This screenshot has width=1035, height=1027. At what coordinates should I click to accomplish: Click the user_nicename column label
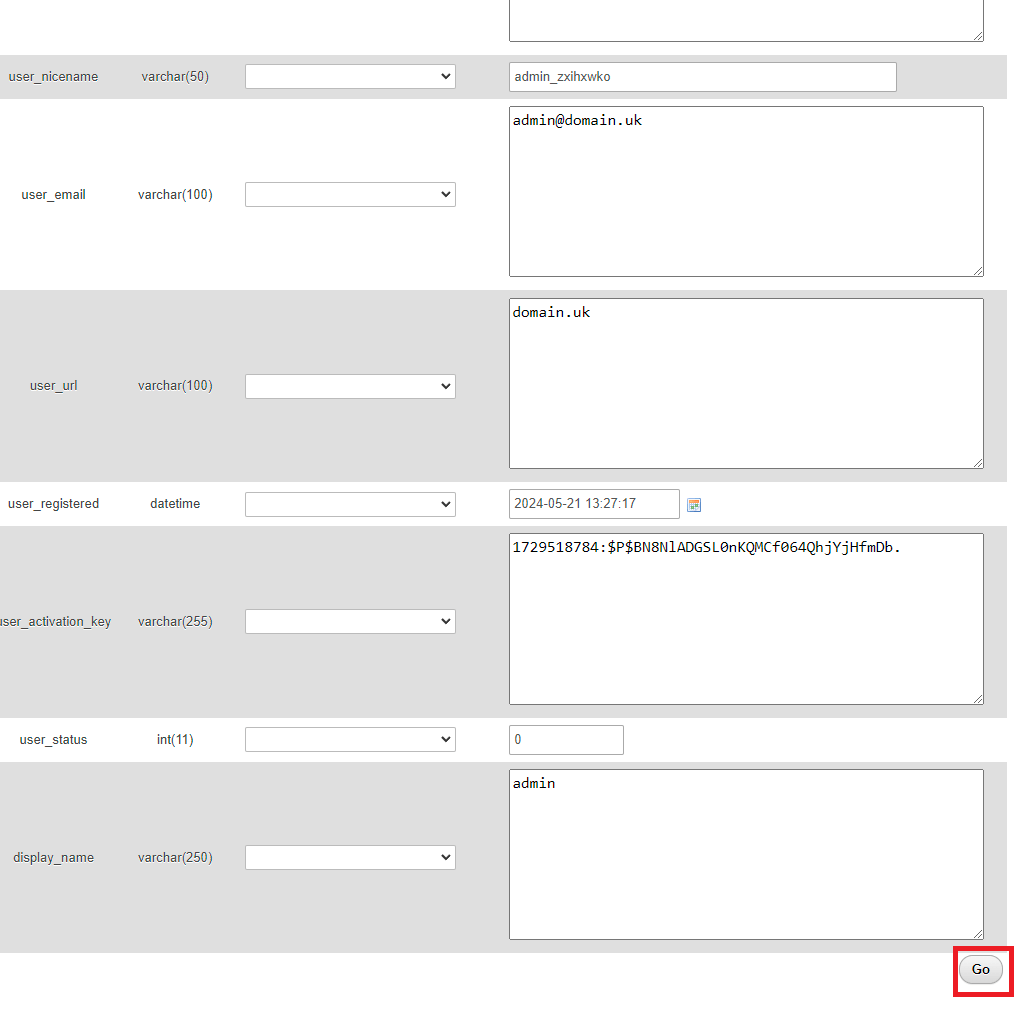(53, 77)
